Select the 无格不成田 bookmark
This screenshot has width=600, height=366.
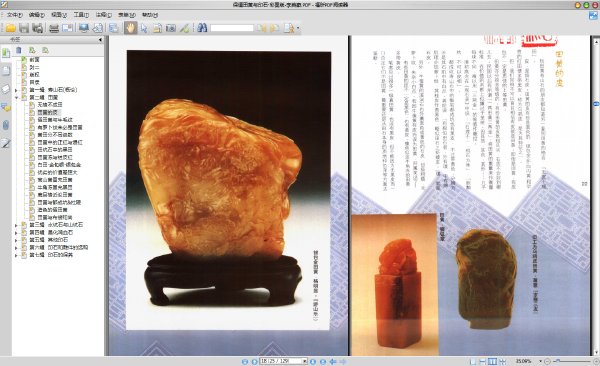coord(50,105)
